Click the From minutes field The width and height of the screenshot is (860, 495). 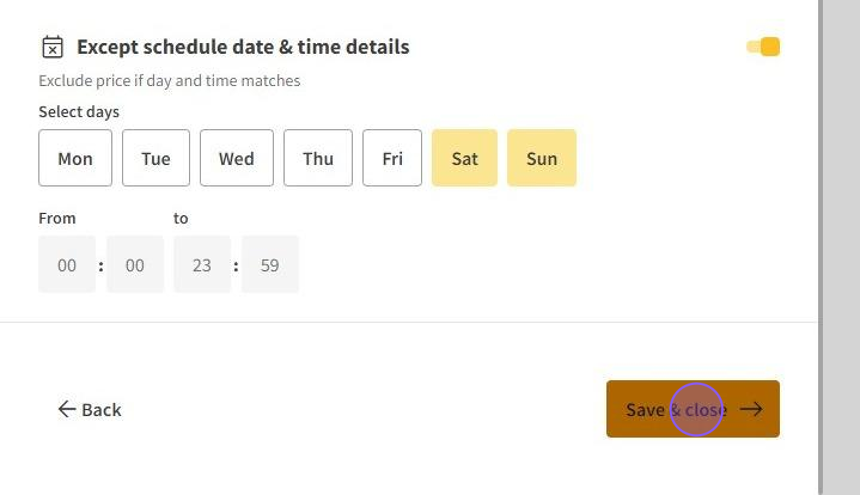tap(135, 265)
